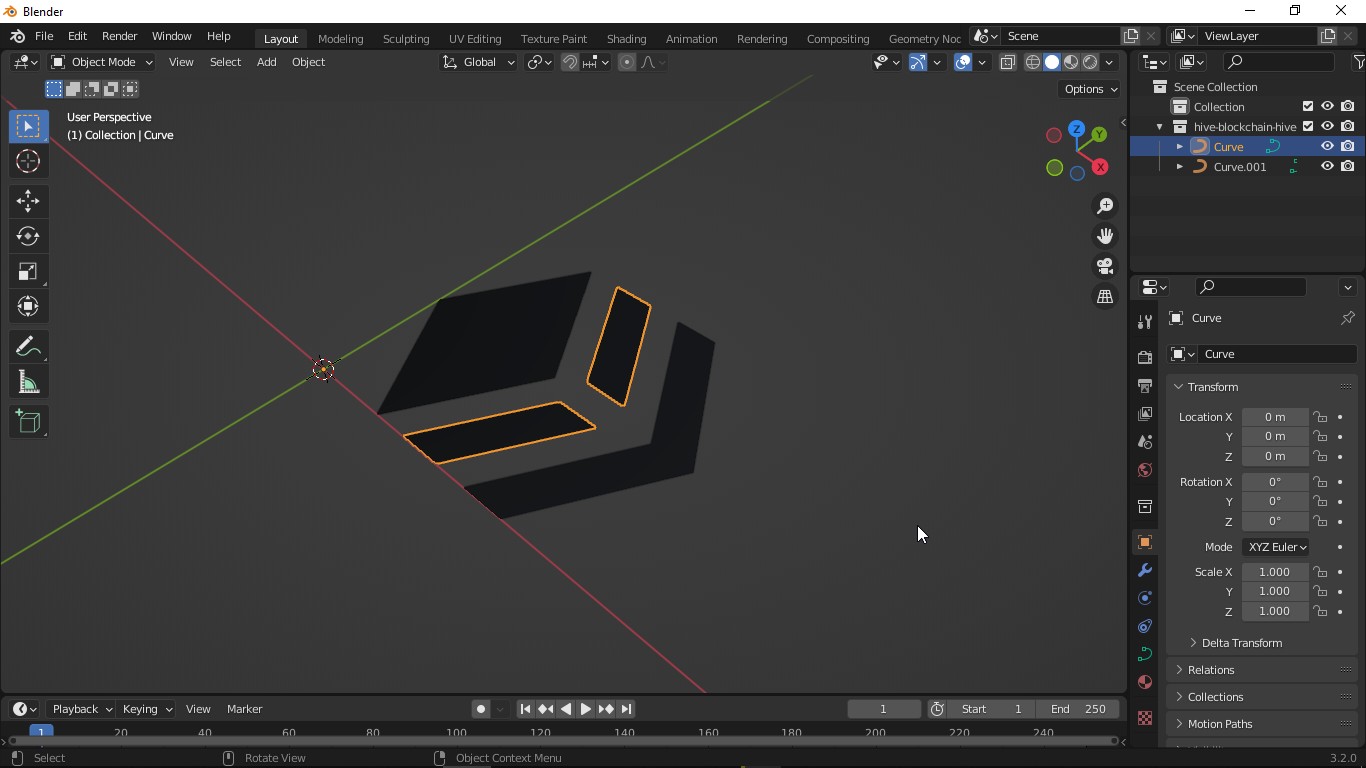This screenshot has width=1366, height=768.
Task: Open Global transform orientation dropdown
Action: tap(479, 62)
